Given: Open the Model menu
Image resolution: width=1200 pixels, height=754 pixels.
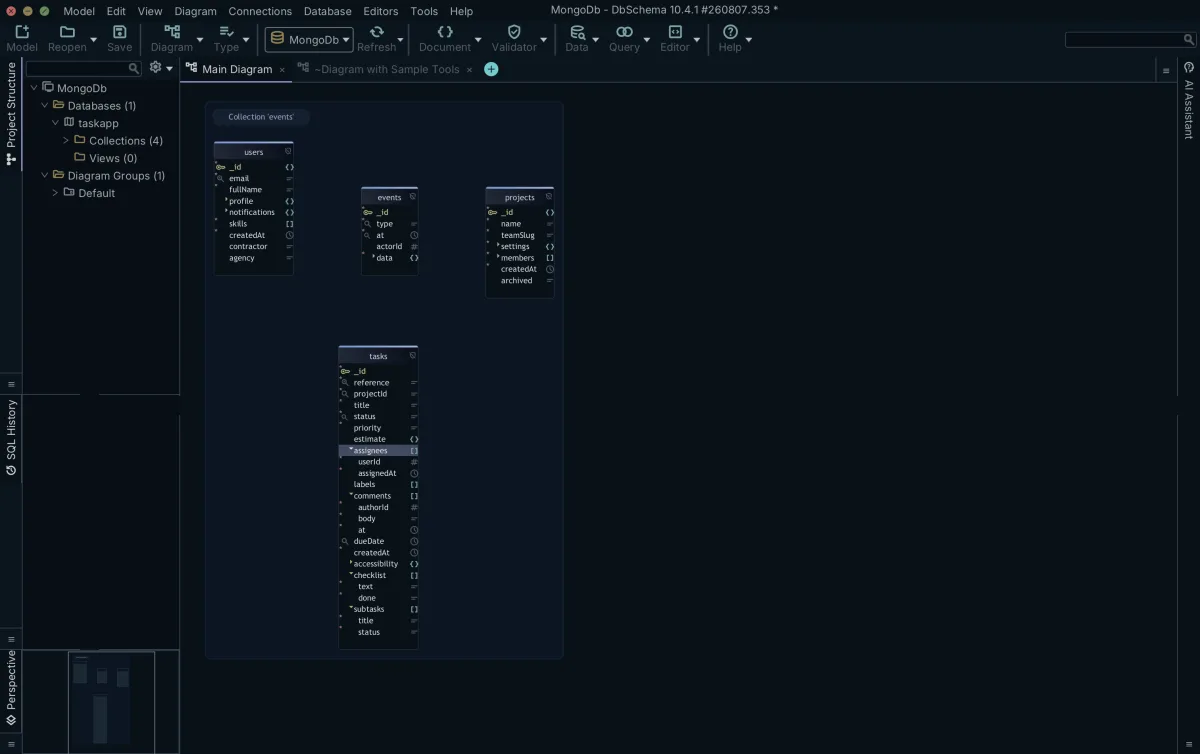Looking at the screenshot, I should tap(79, 11).
